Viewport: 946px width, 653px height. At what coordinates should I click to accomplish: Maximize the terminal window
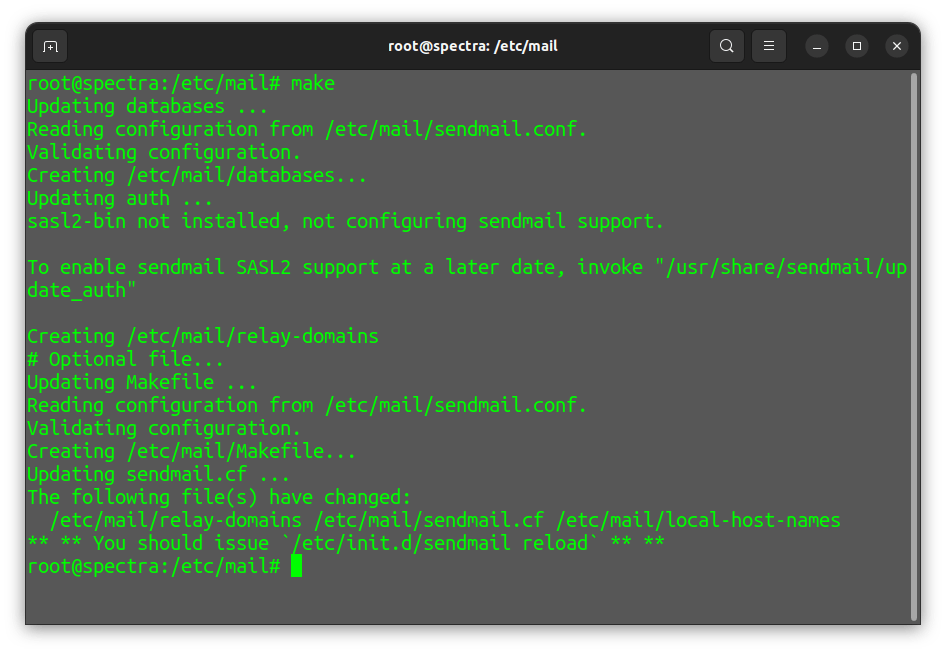click(857, 46)
